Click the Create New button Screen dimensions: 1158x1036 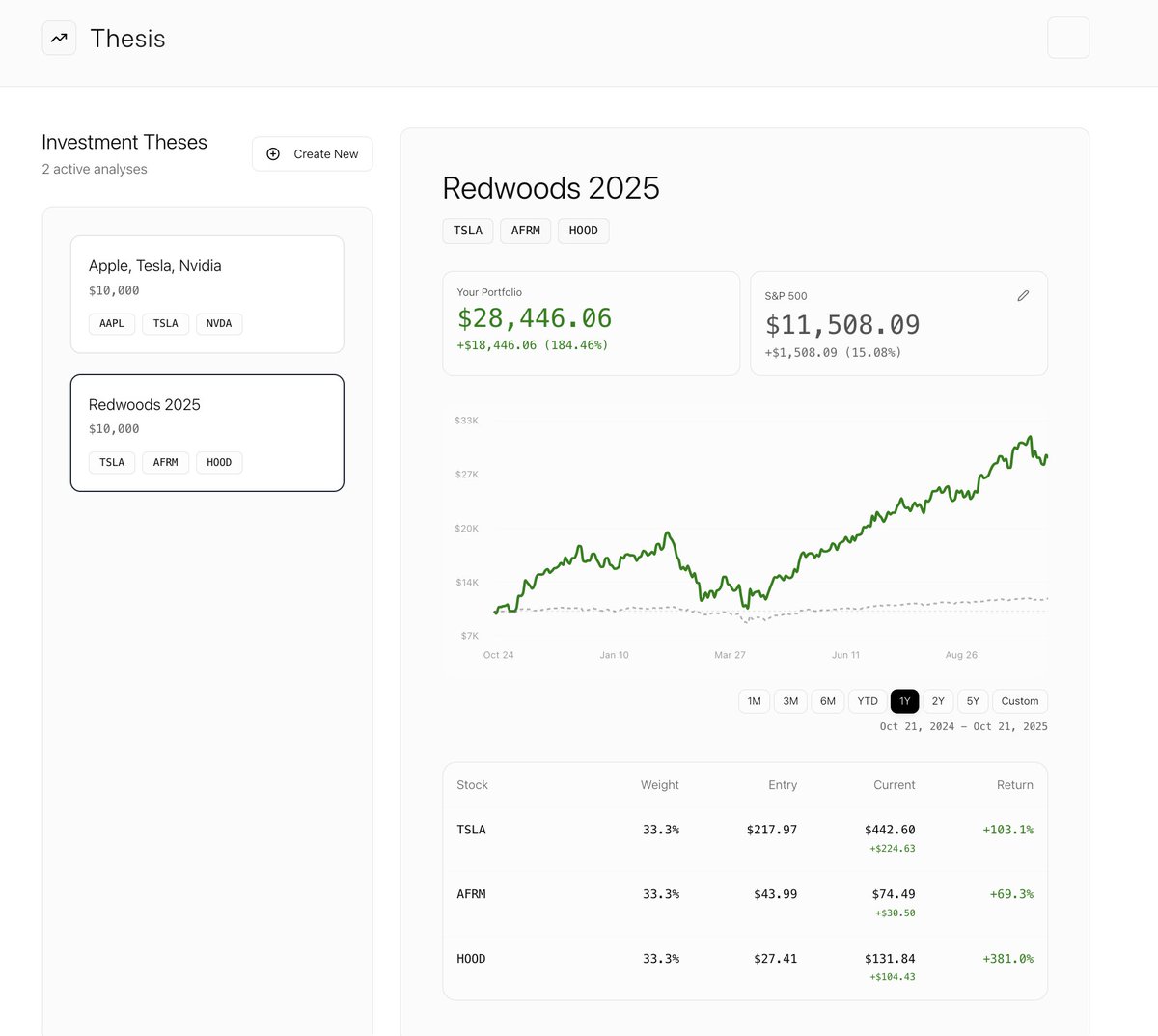[x=313, y=154]
